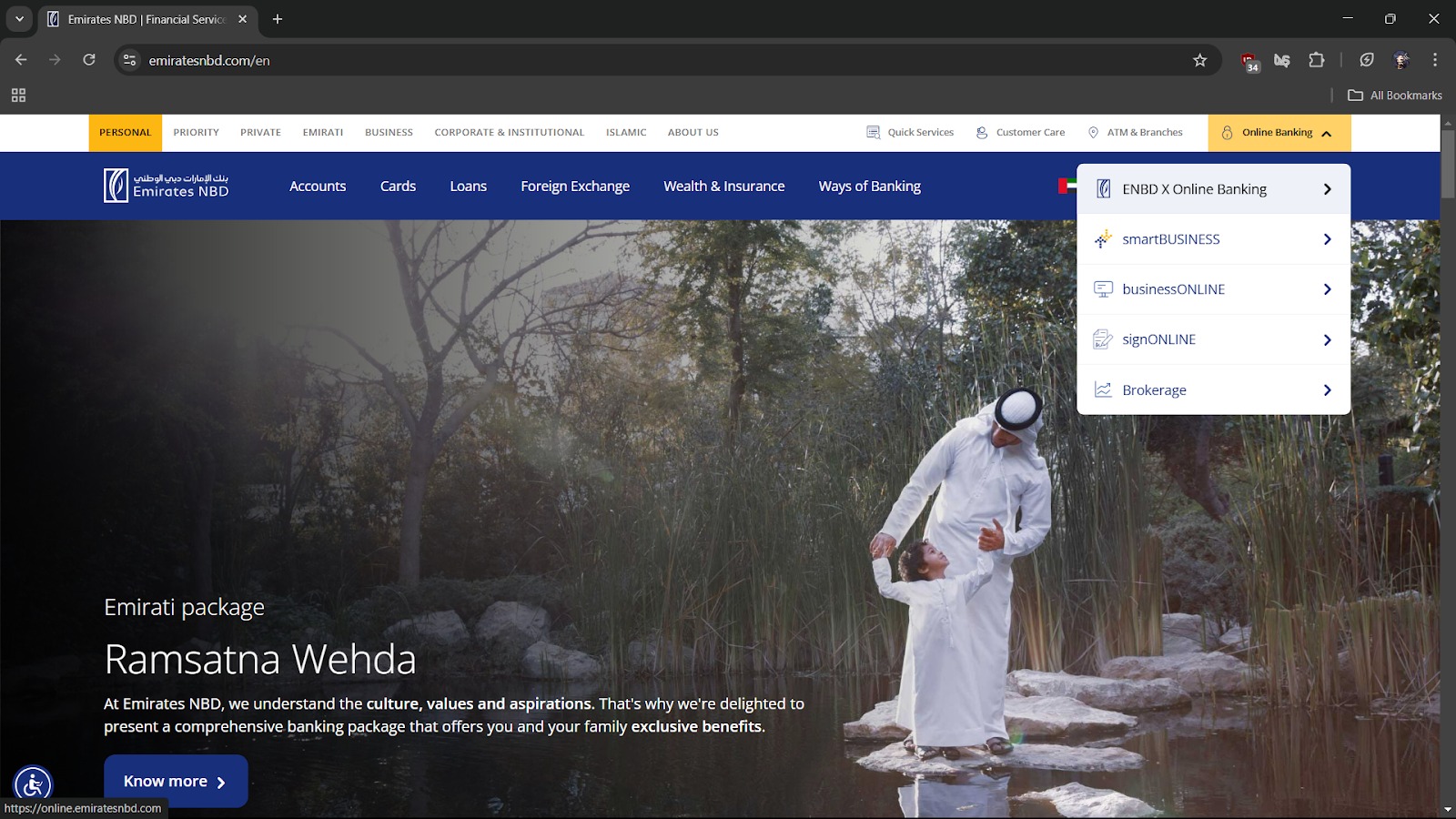Click the browser back arrow
1456x819 pixels.
(21, 60)
